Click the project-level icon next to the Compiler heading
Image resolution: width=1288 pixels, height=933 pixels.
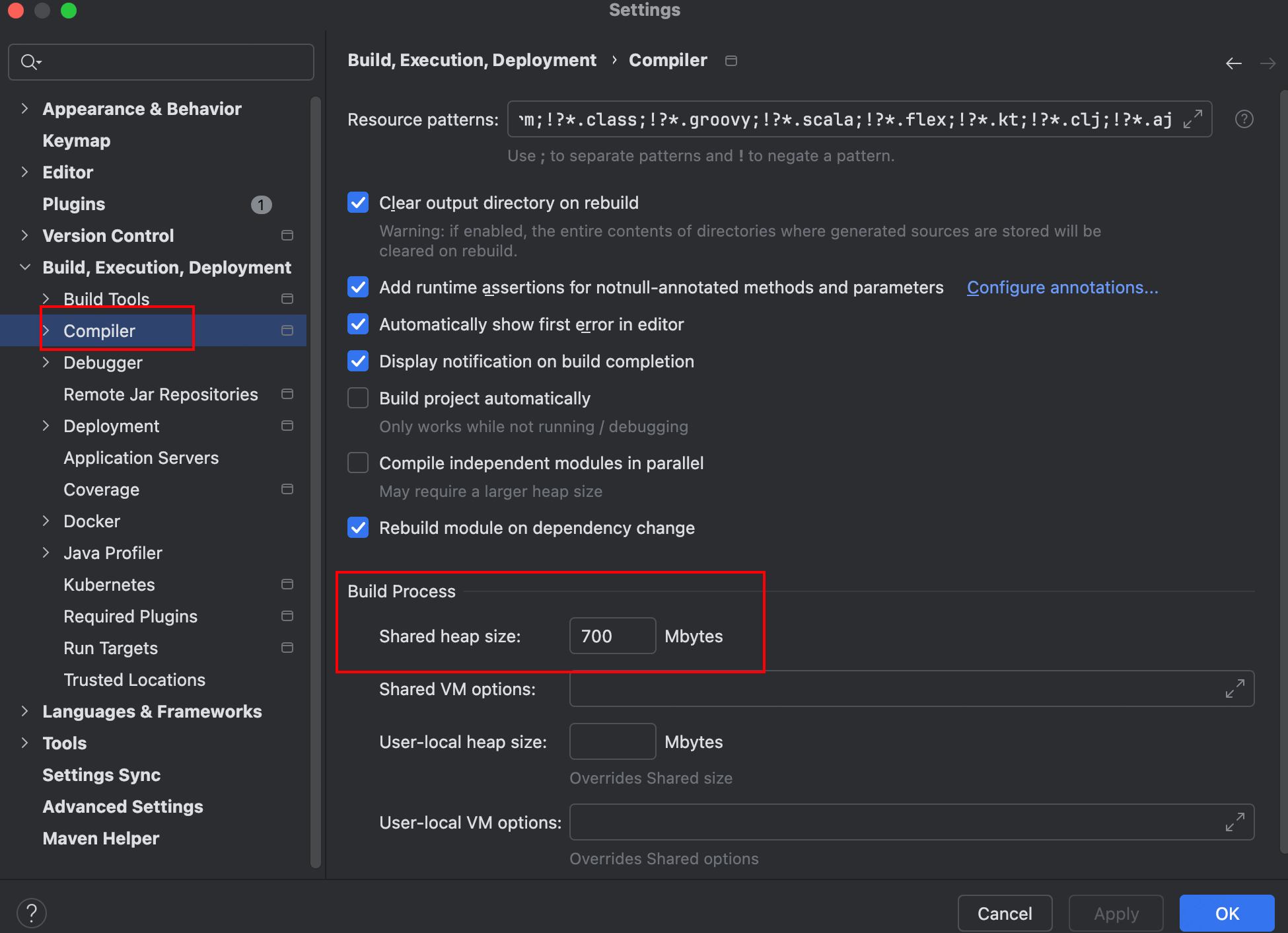[x=731, y=61]
